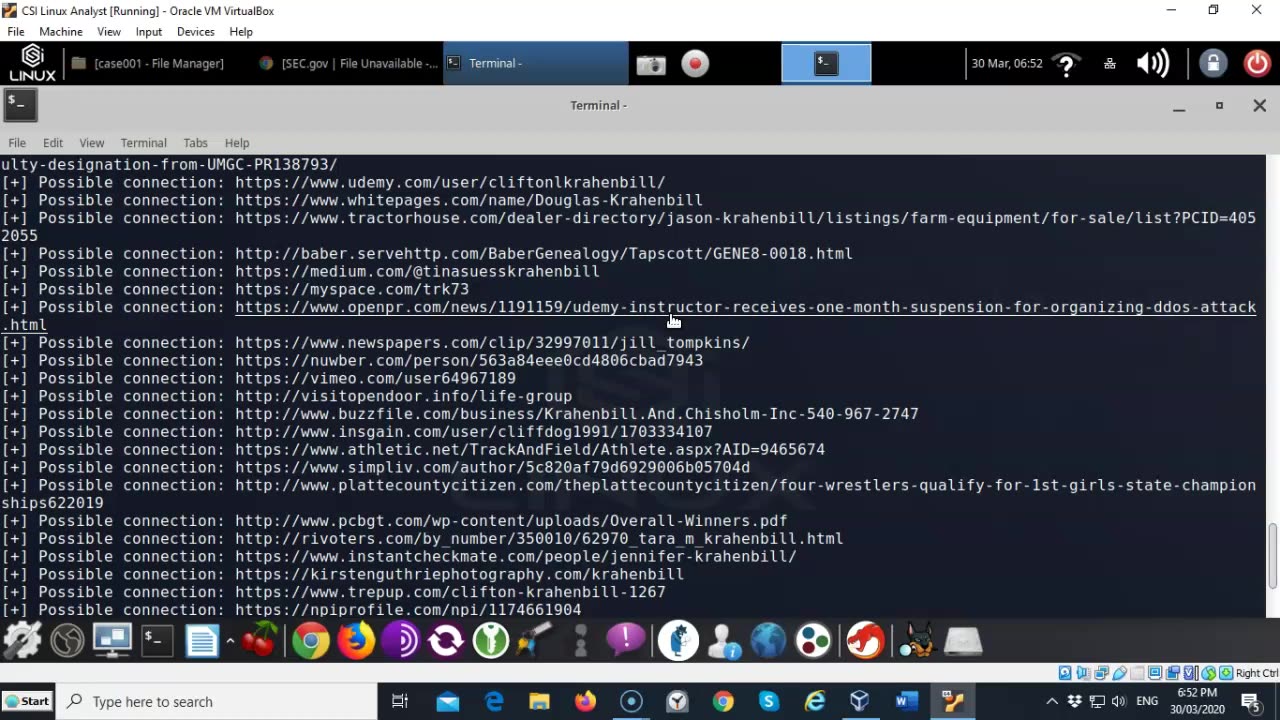Screen dimensions: 1280x720
Task: Open the Windows Start button
Action: [x=27, y=701]
